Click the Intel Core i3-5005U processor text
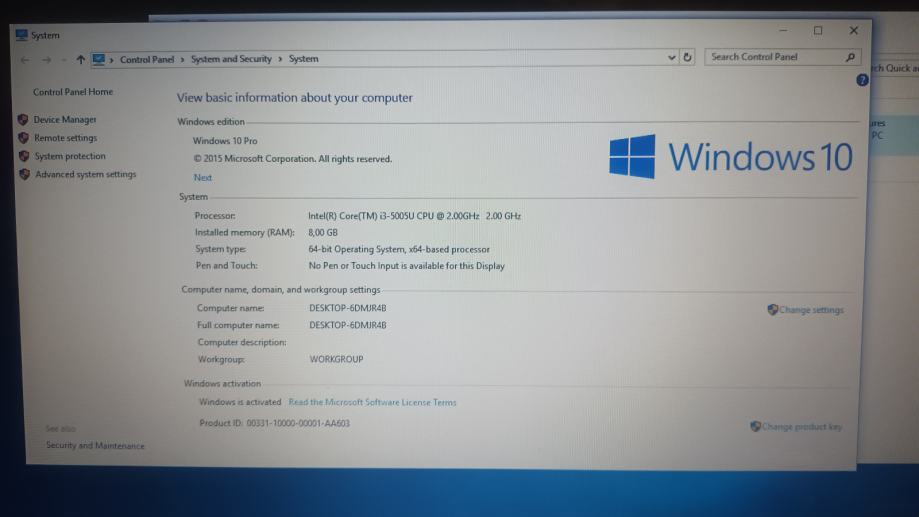Screen dimensions: 919x517 (x=414, y=216)
